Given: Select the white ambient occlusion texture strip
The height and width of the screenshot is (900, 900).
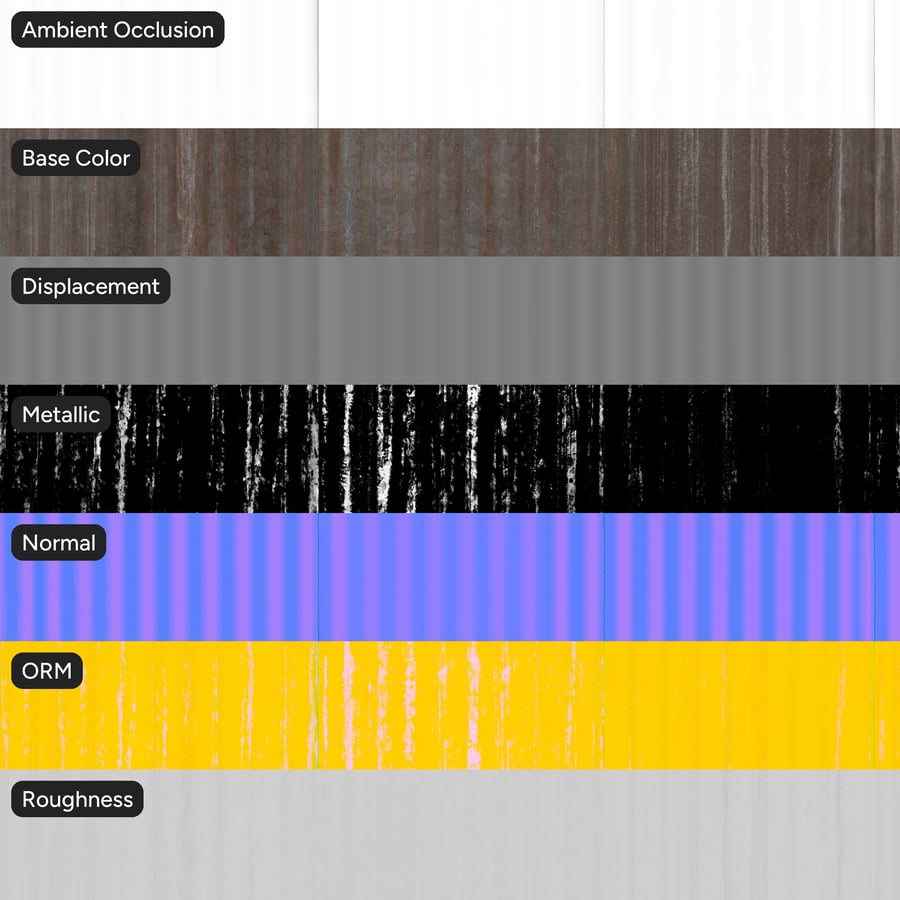Looking at the screenshot, I should pos(450,64).
